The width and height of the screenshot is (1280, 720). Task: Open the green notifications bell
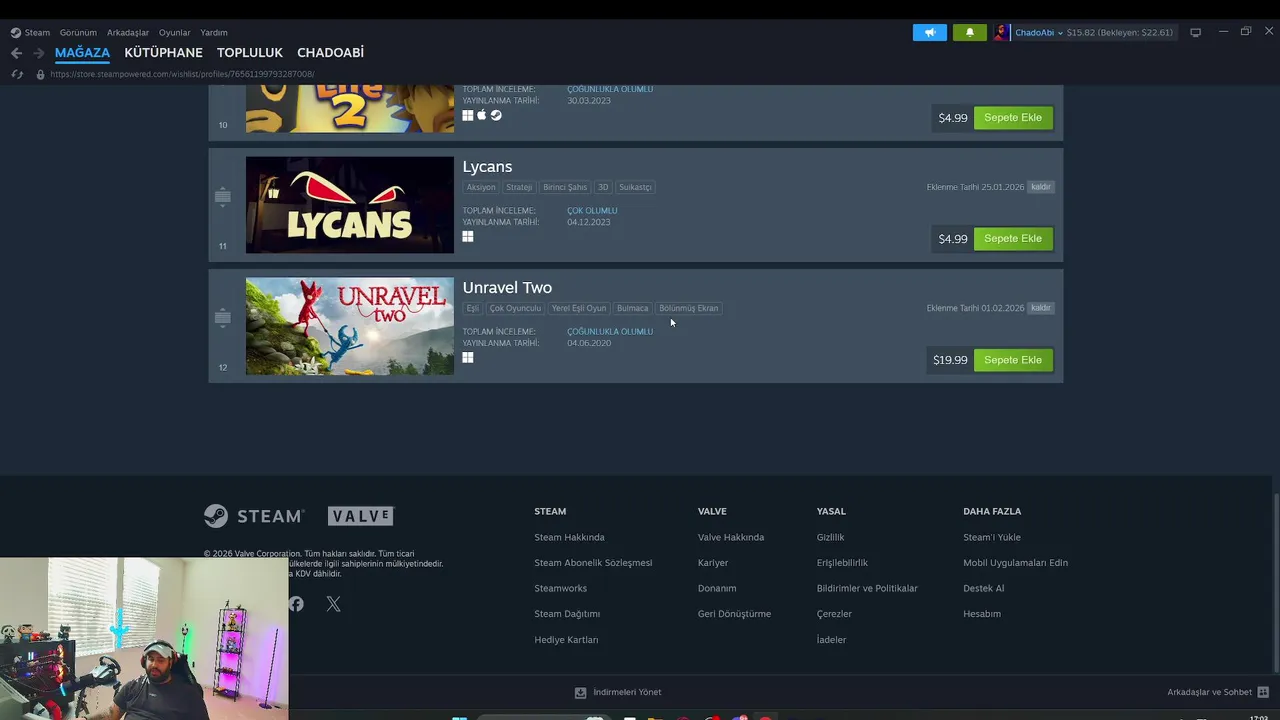[x=969, y=32]
